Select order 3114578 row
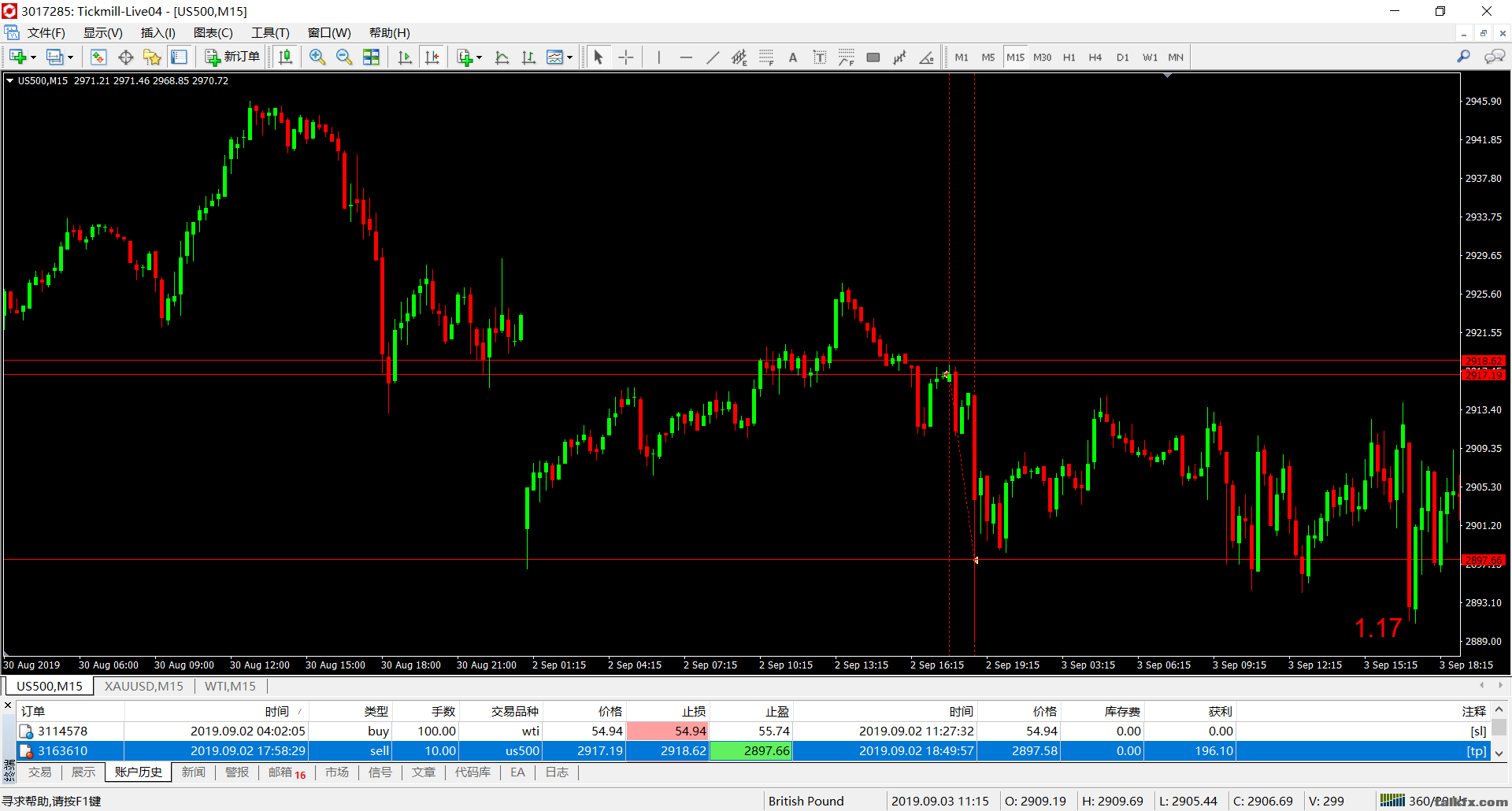 tap(753, 731)
